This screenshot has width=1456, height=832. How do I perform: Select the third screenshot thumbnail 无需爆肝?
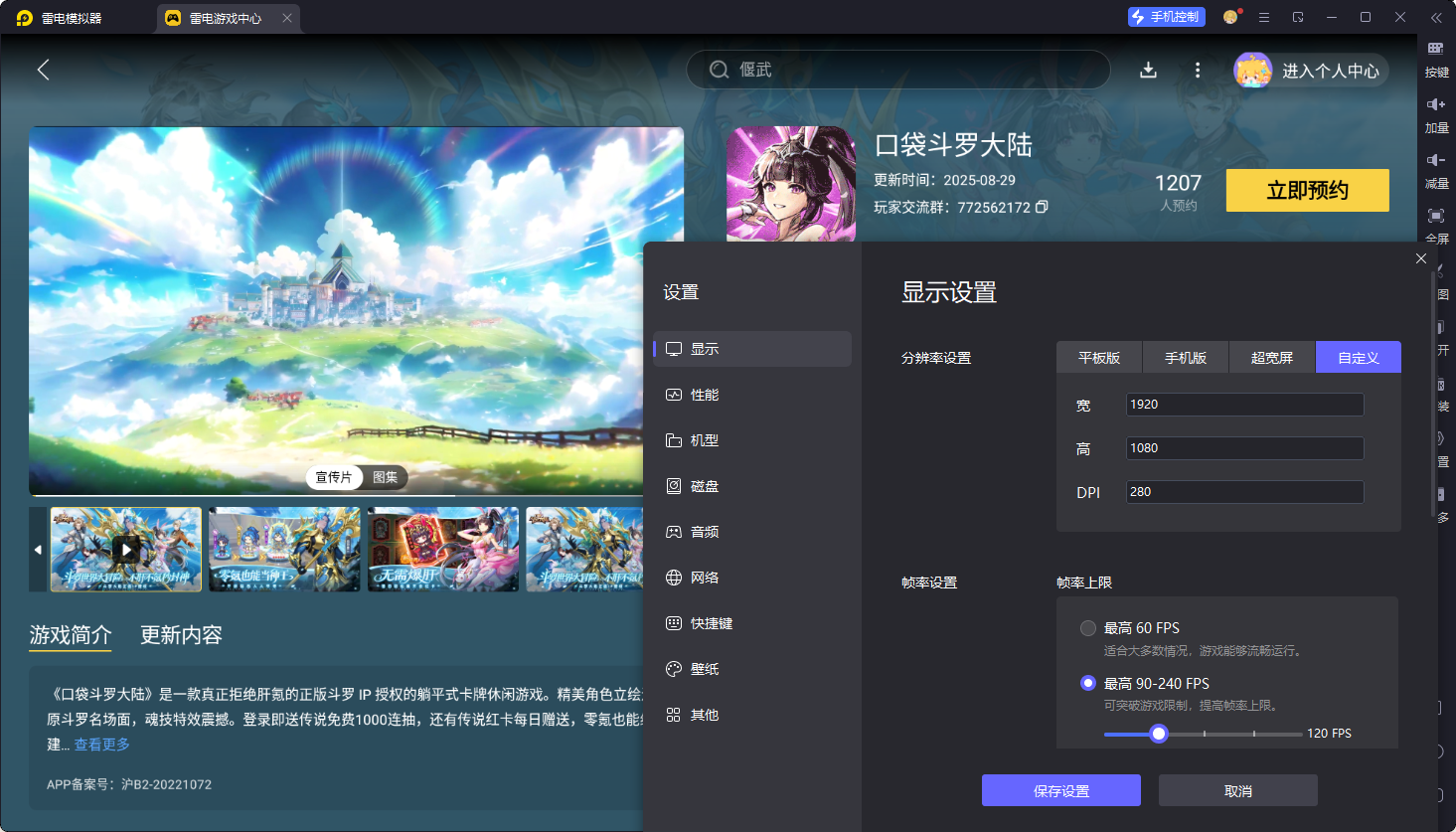tap(443, 550)
